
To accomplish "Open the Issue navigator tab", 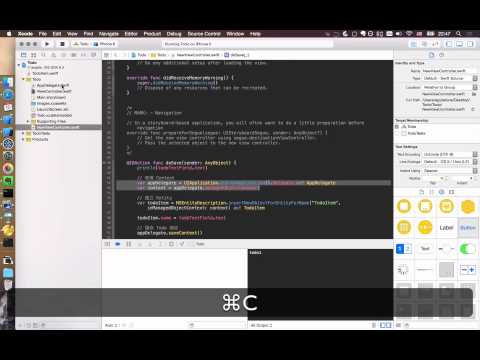I will pyautogui.click(x=53, y=55).
